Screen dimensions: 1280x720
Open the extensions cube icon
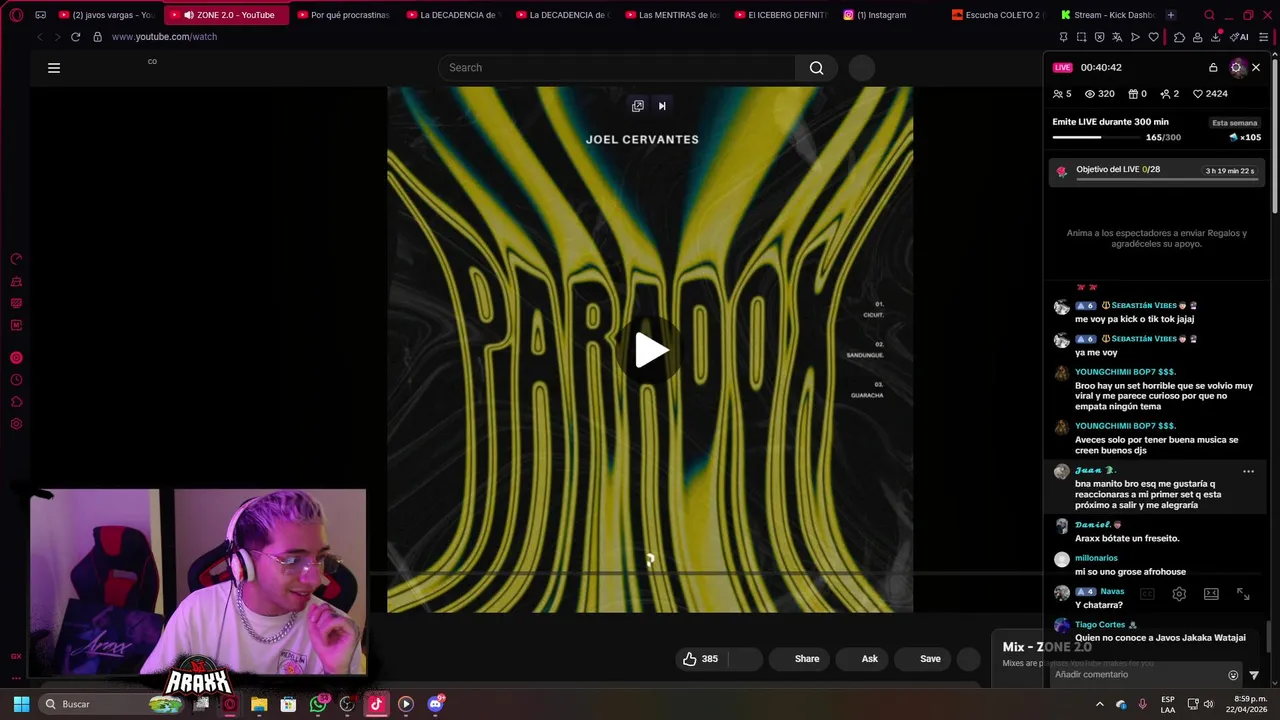[1179, 37]
